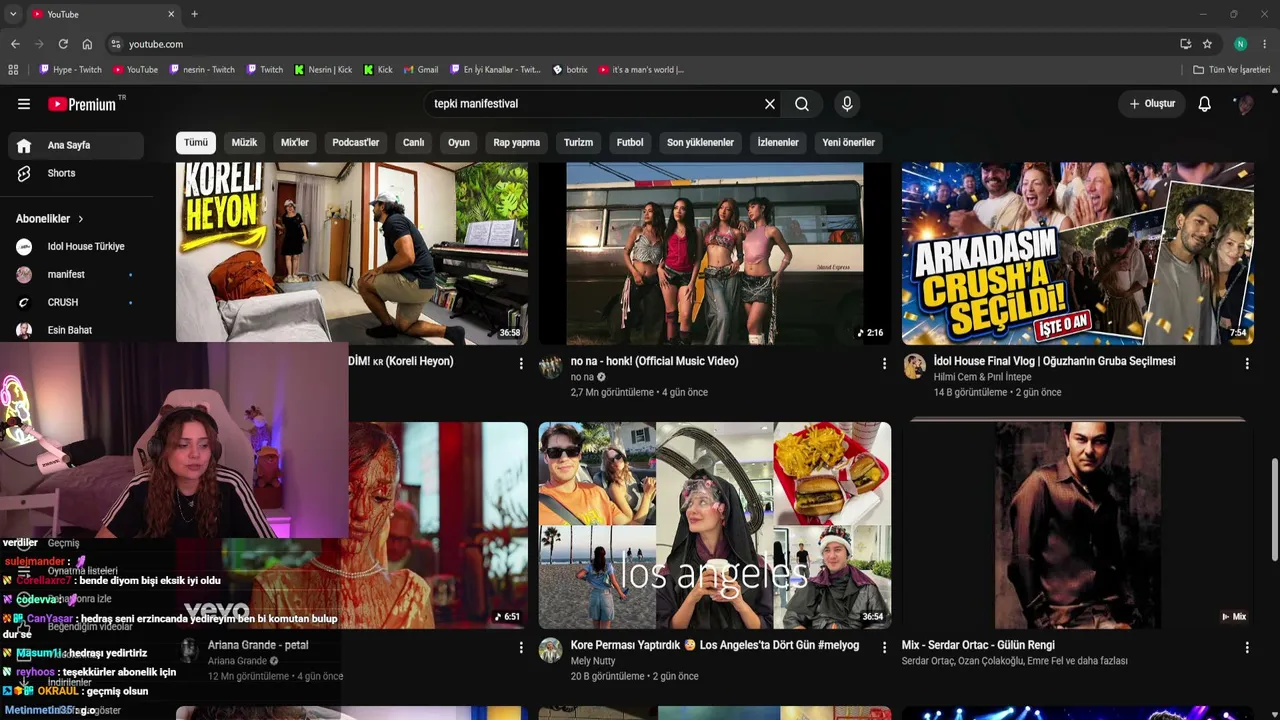Screen dimensions: 1280x720
Task: Expand the Abonelikler section
Action: [50, 219]
